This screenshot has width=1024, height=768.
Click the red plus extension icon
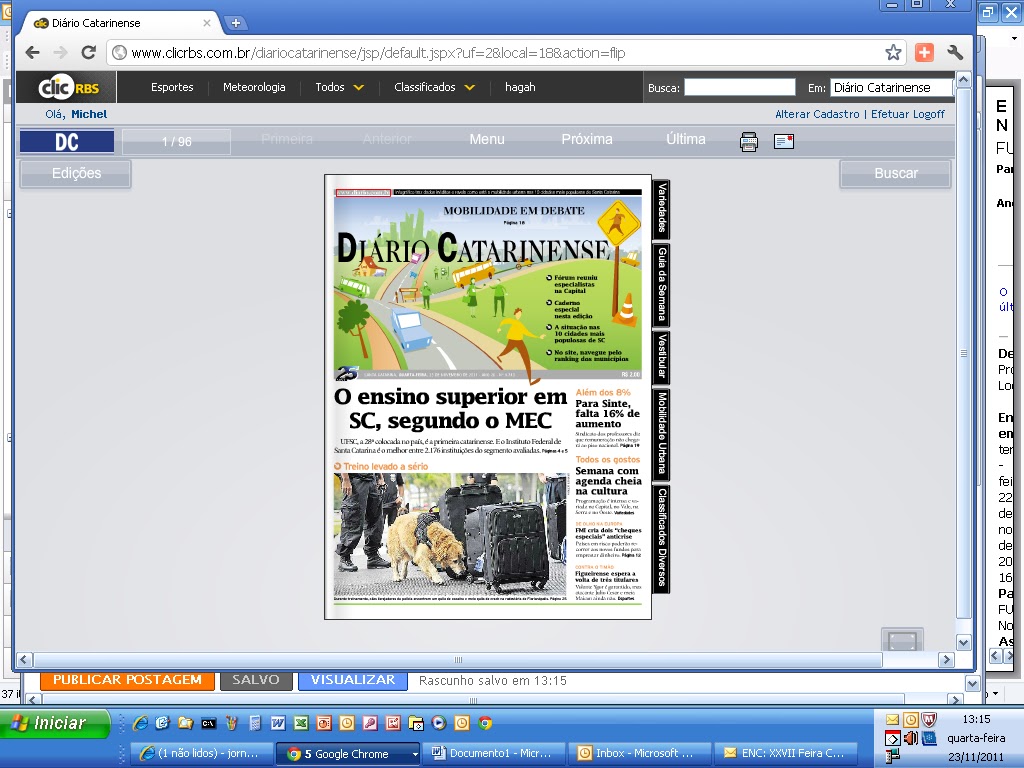[924, 53]
